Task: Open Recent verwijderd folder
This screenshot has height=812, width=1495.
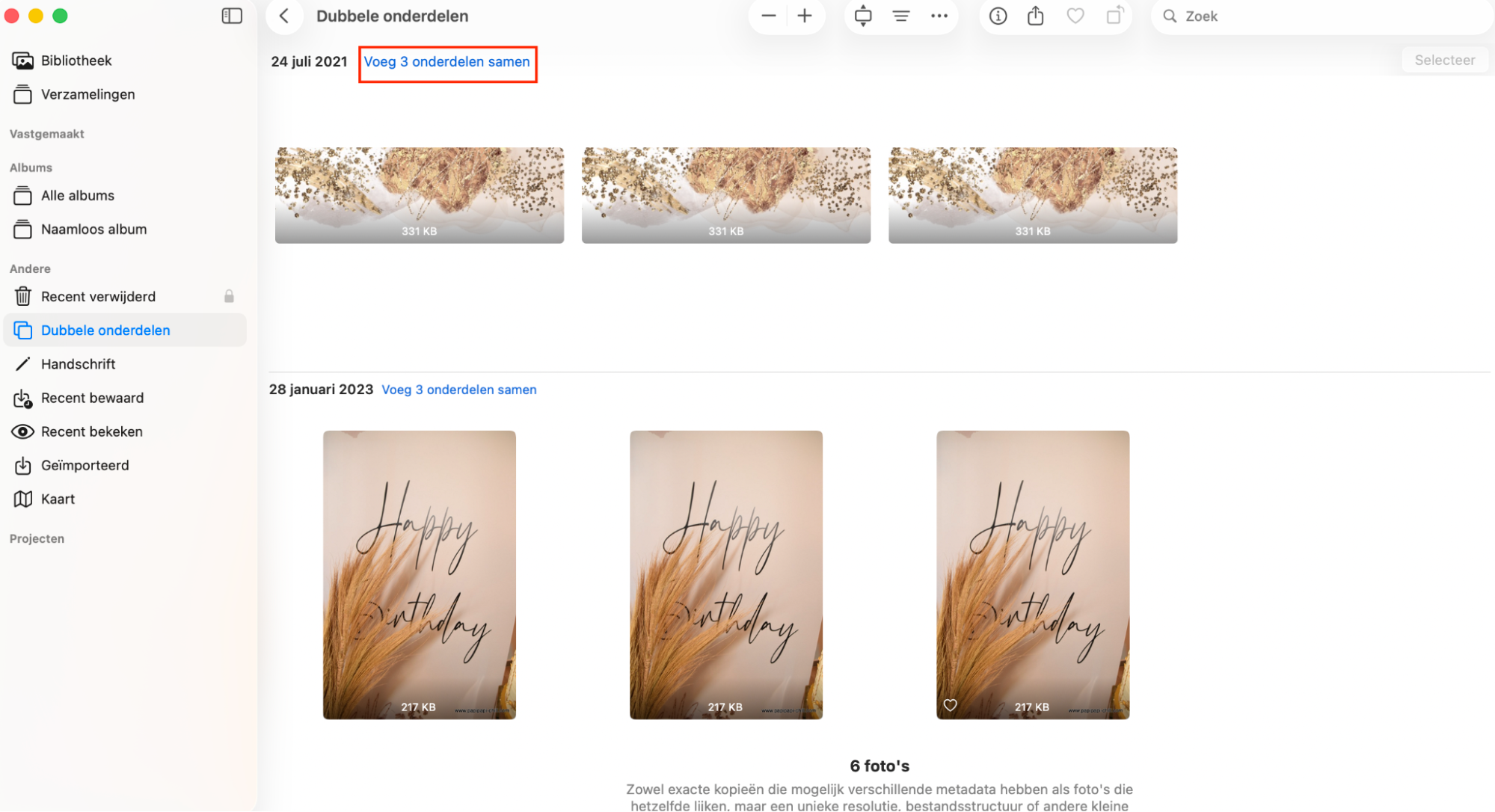Action: (x=98, y=297)
